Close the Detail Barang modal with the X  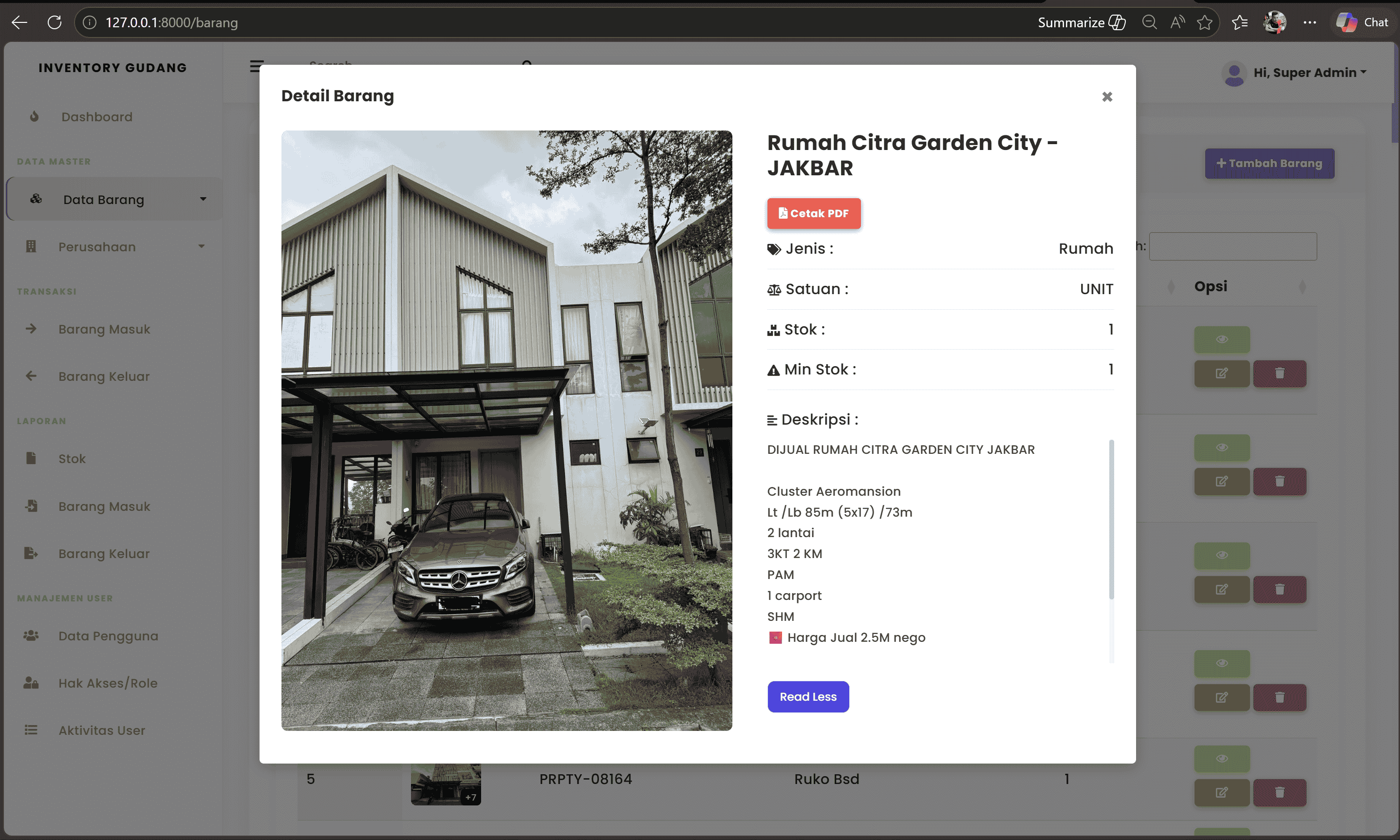pos(1107,97)
